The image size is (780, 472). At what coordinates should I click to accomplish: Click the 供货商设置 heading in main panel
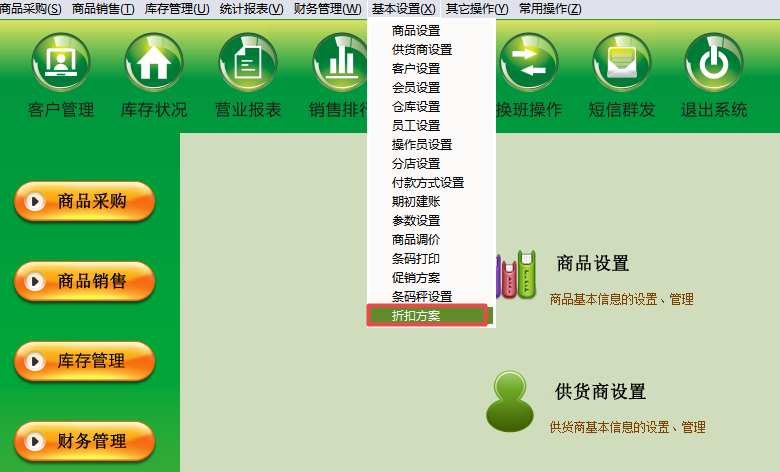click(x=600, y=392)
